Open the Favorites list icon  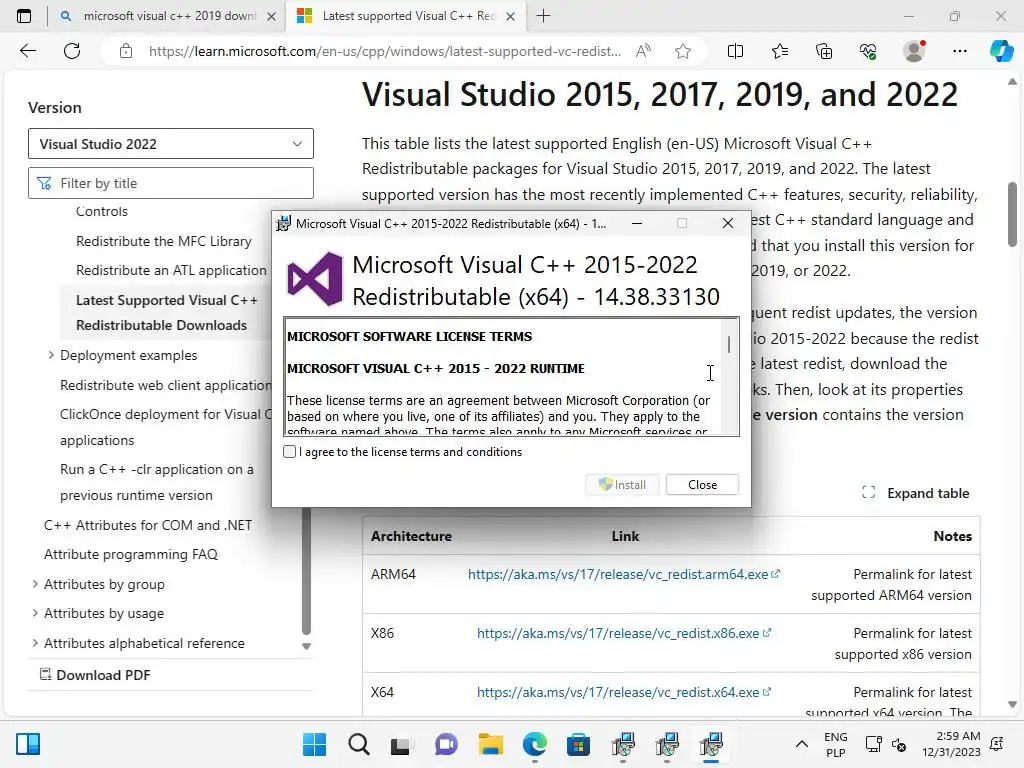[x=780, y=51]
